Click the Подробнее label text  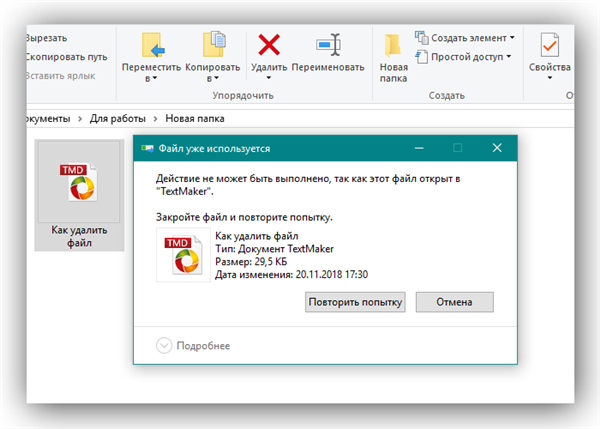[203, 346]
